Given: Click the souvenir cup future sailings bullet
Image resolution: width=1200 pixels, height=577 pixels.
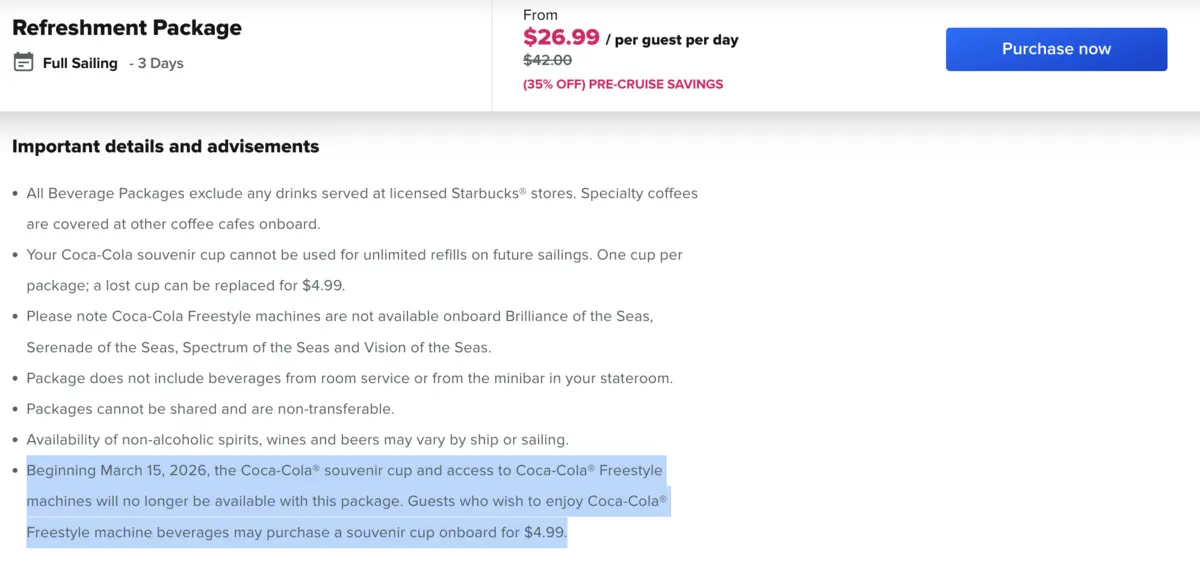Looking at the screenshot, I should (x=354, y=255).
